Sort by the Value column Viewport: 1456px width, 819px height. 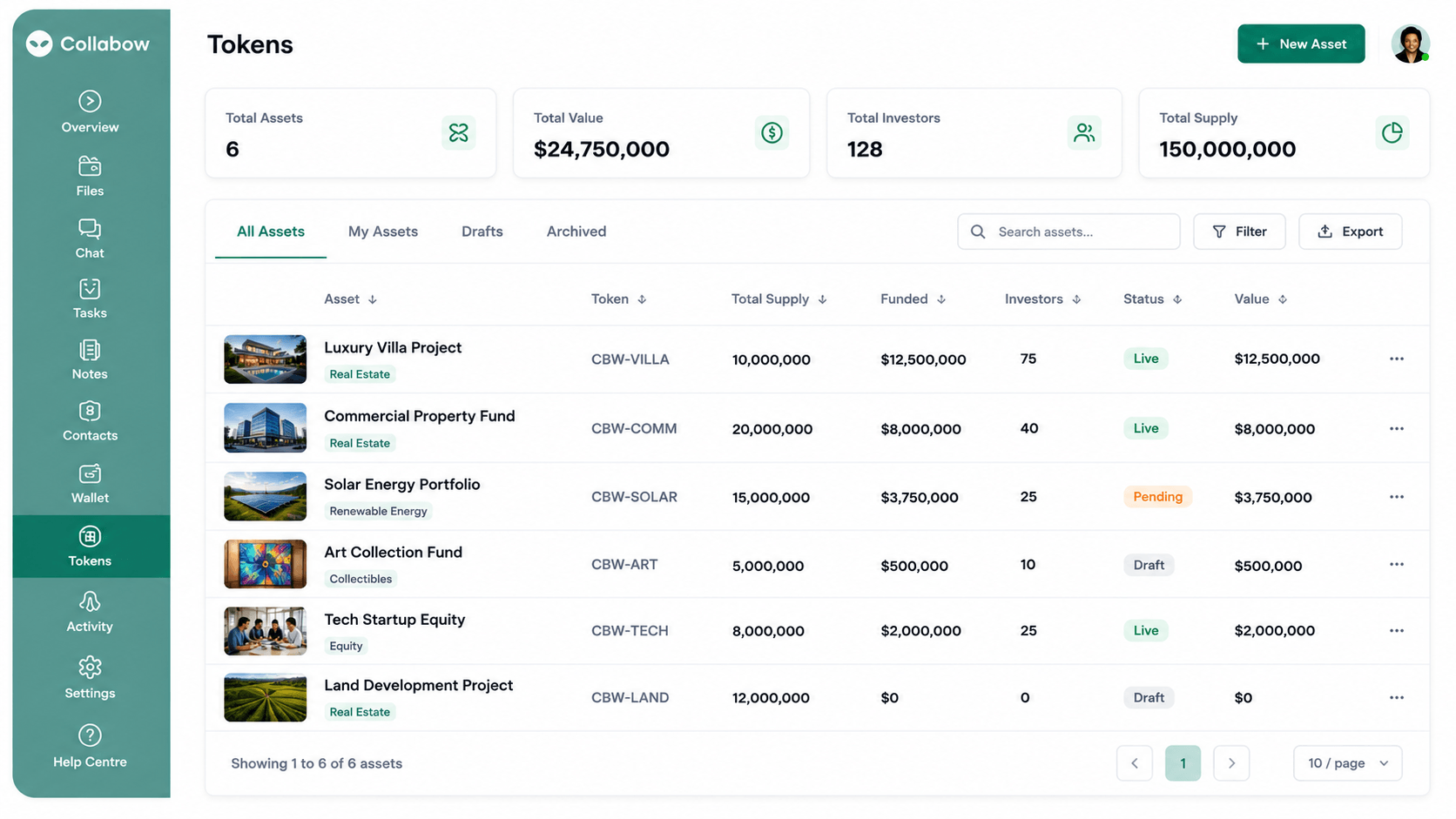tap(1260, 299)
